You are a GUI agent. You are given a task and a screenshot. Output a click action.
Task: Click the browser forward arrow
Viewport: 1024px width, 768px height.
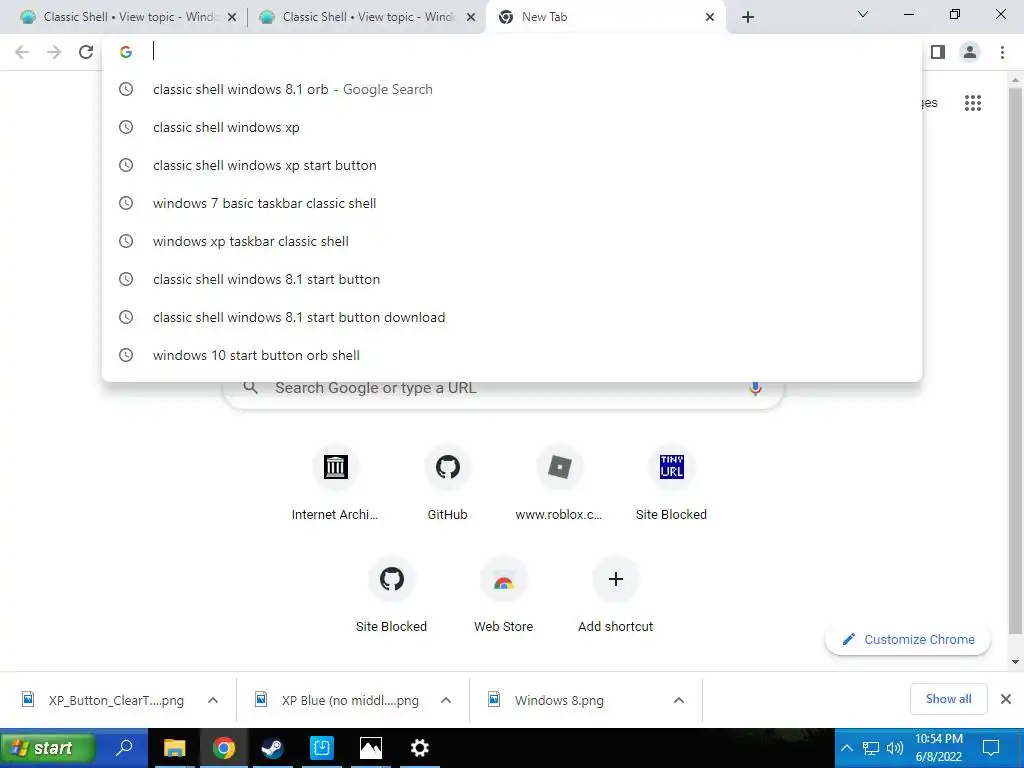tap(54, 52)
